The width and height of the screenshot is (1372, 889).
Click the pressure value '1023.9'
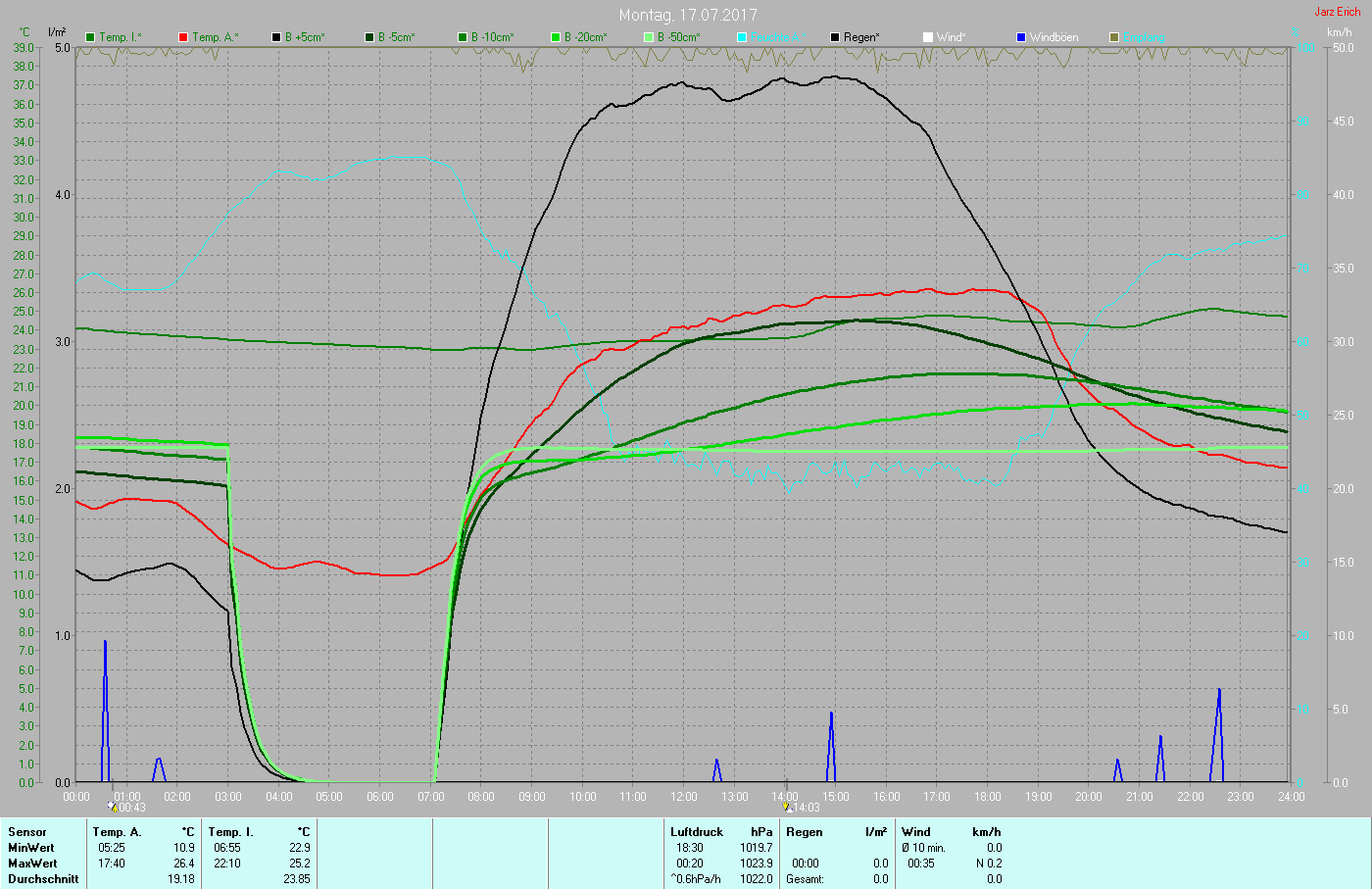coord(756,864)
